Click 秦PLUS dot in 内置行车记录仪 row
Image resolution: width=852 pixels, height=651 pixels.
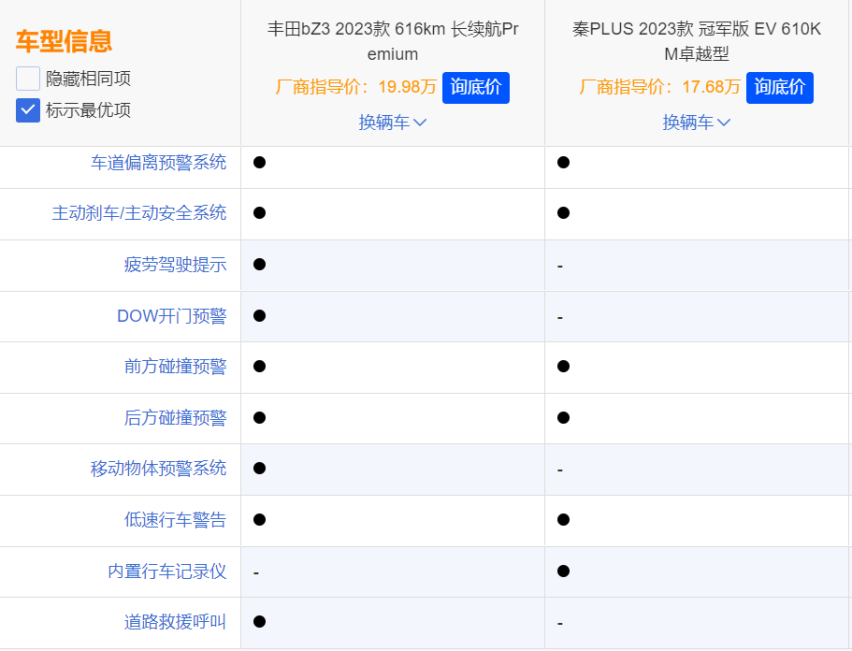pyautogui.click(x=563, y=571)
